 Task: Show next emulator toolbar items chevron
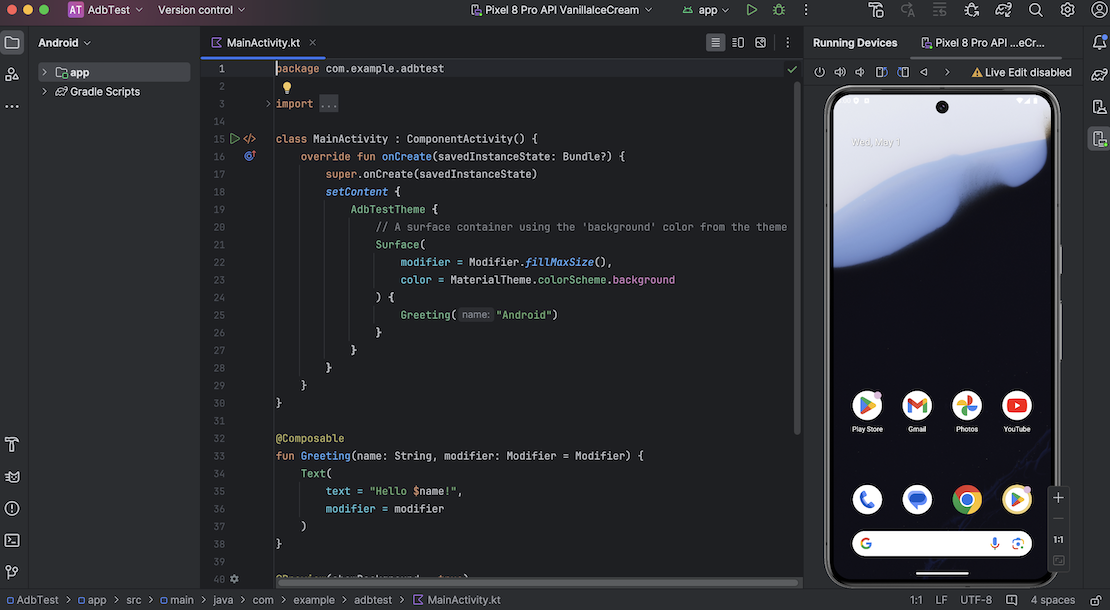[947, 72]
